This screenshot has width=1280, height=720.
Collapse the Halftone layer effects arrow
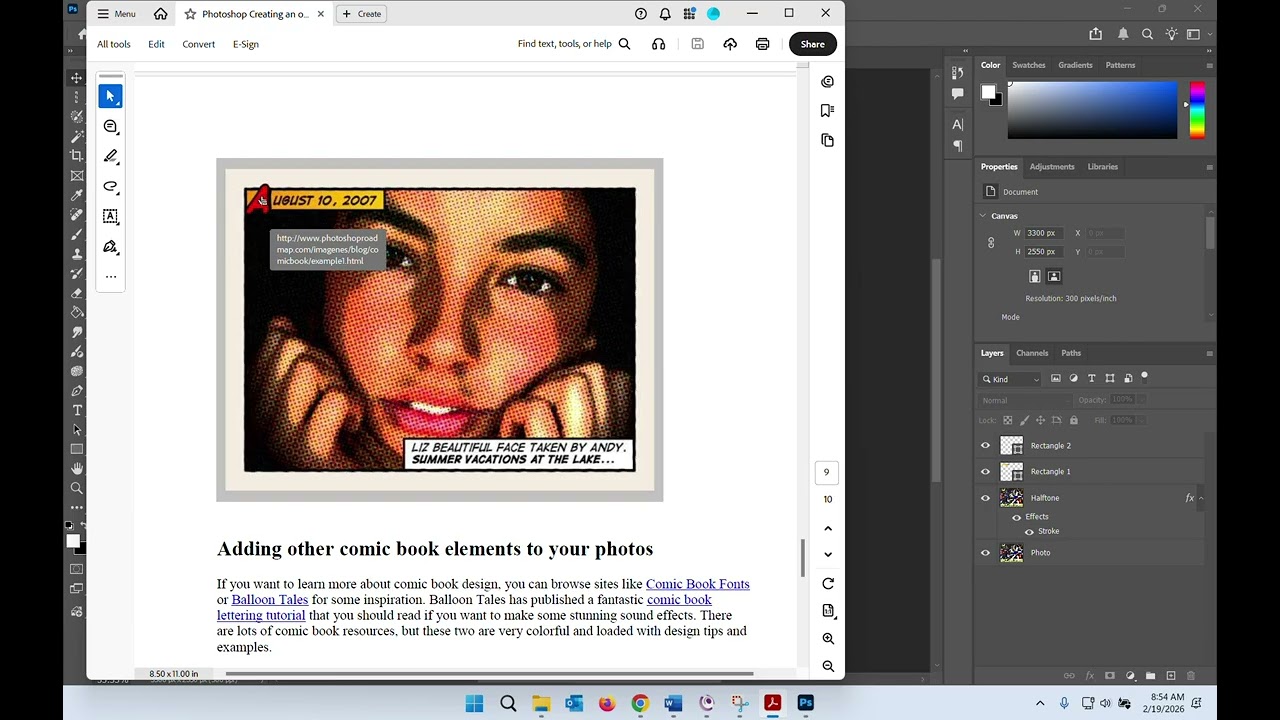coord(1200,498)
